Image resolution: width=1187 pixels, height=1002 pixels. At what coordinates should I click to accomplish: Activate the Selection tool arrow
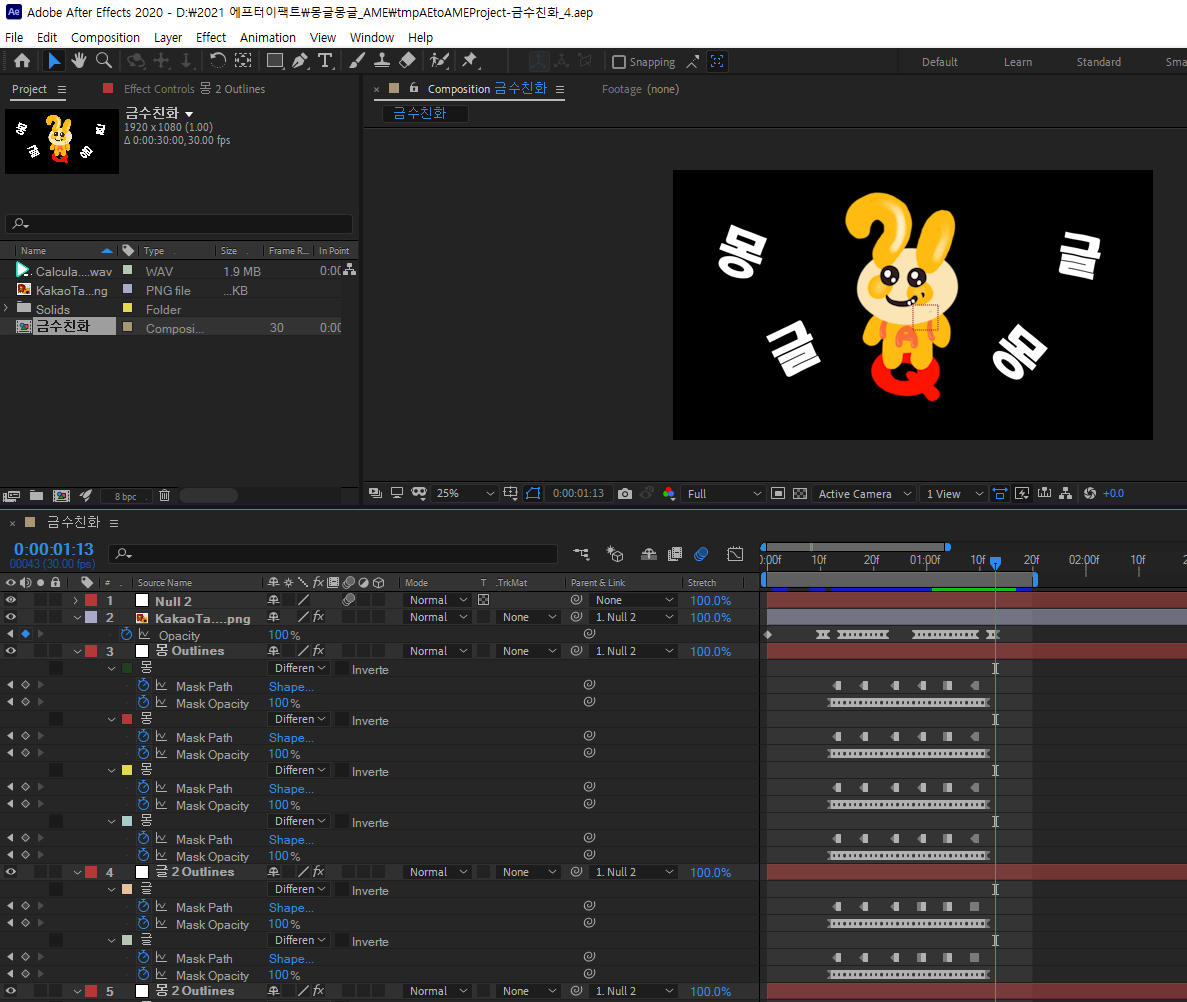pos(54,61)
